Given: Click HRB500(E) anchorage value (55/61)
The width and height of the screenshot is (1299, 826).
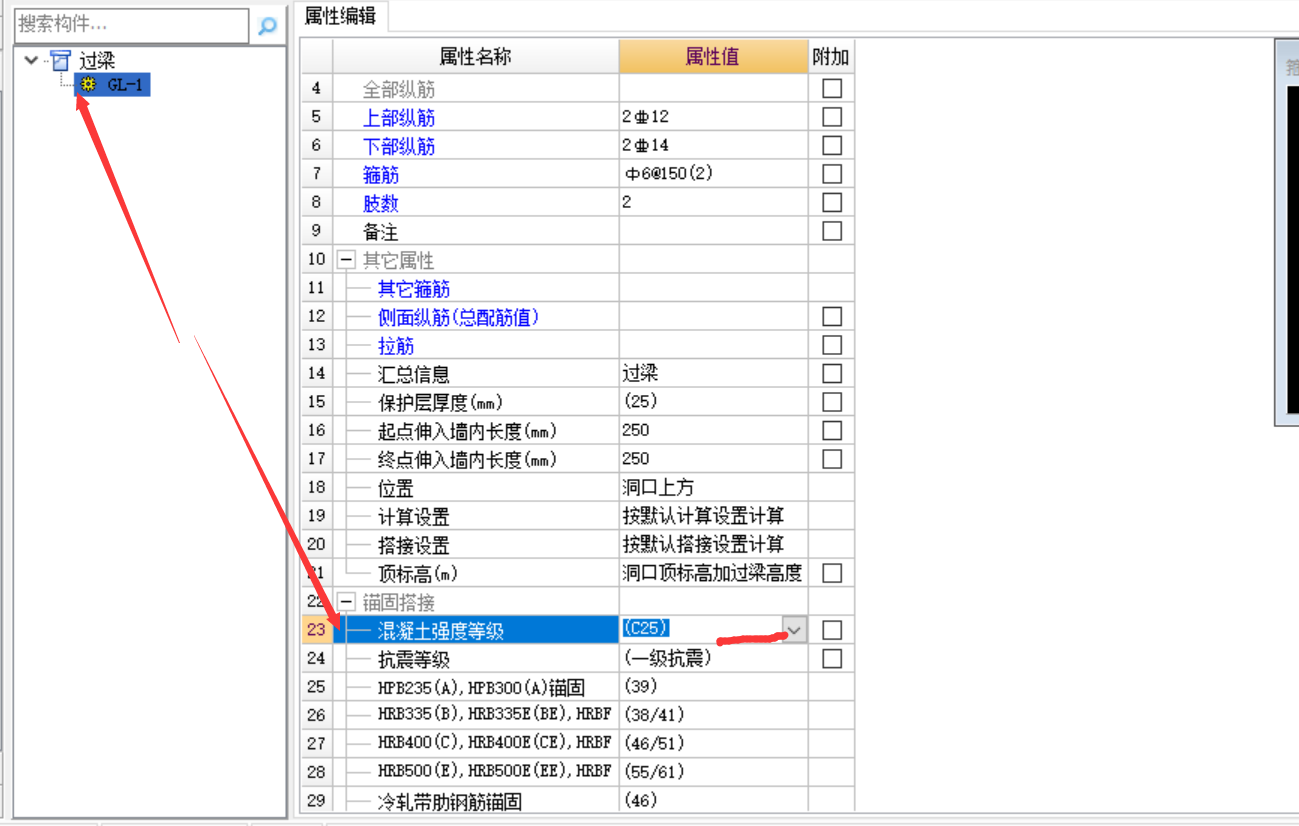Looking at the screenshot, I should point(714,773).
